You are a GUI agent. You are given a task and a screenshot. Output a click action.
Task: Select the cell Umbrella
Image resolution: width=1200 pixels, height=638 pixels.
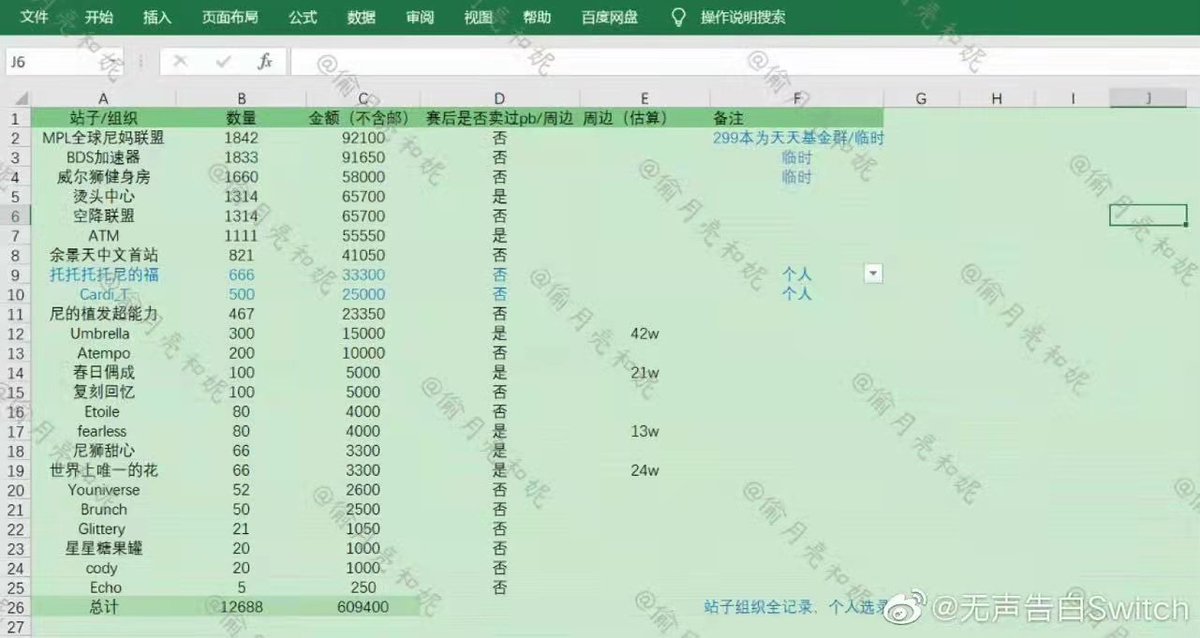(x=103, y=333)
